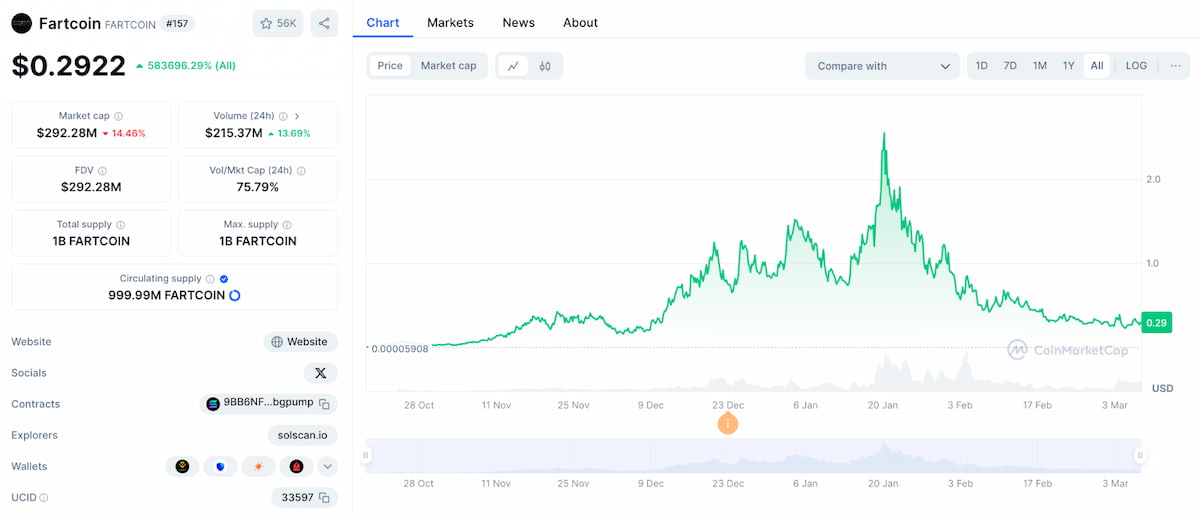Click the mini chart range navigator
This screenshot has height=515, width=1200.
(752, 455)
